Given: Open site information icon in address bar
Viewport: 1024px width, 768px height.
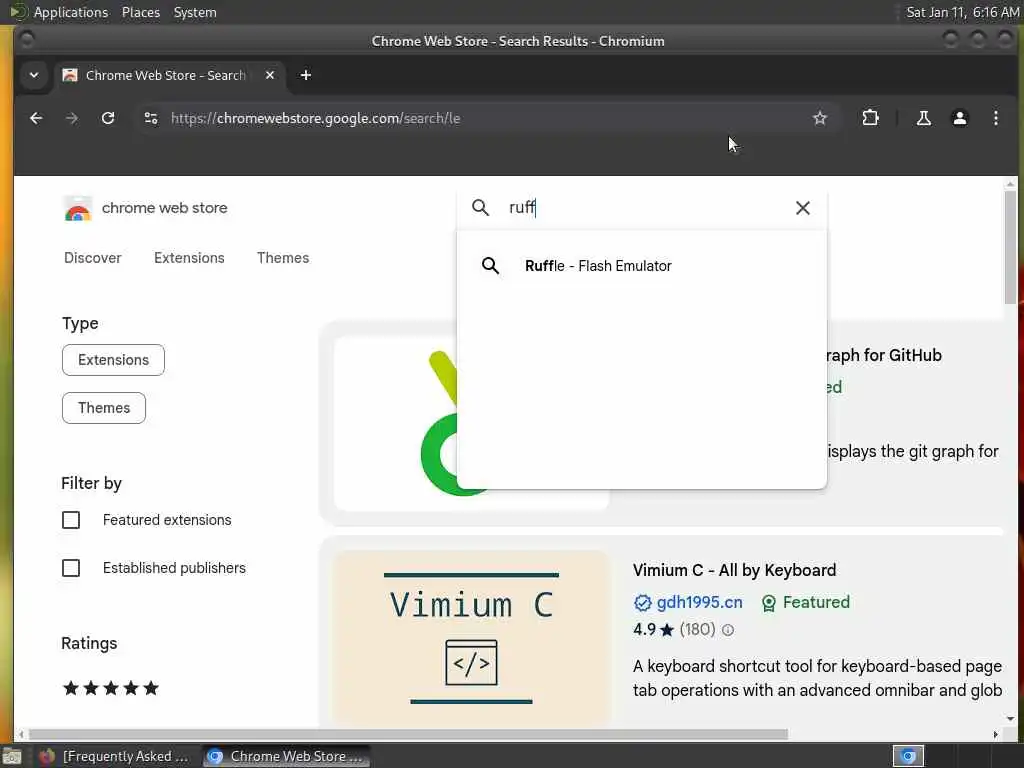Looking at the screenshot, I should pos(151,118).
